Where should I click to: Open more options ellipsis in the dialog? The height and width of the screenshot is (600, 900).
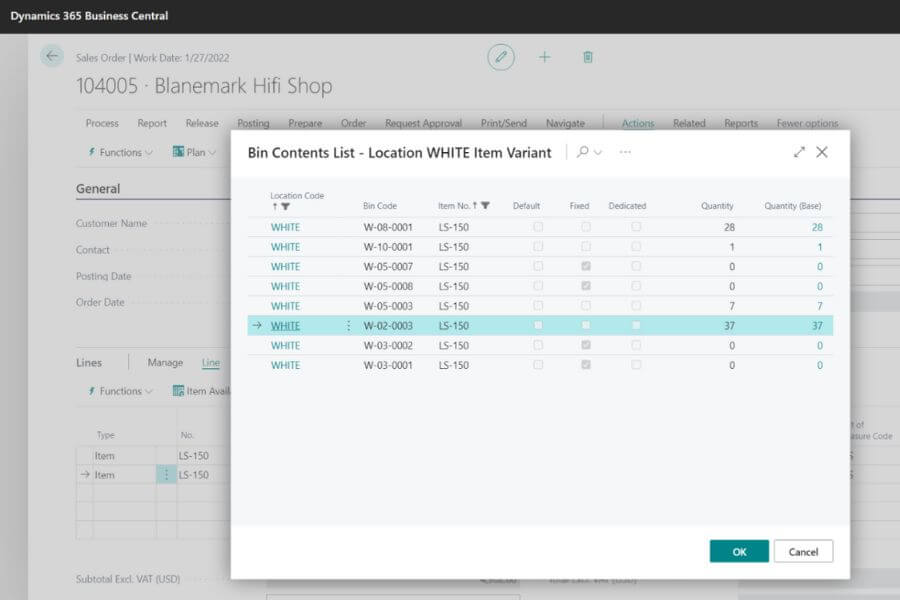[x=625, y=152]
